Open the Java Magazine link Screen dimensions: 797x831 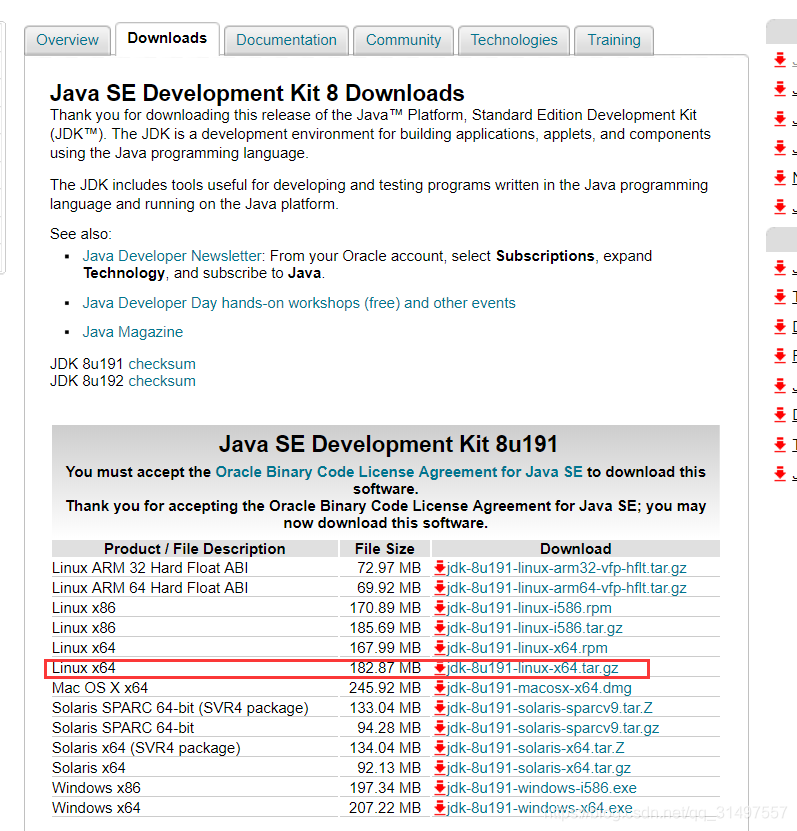click(x=132, y=332)
